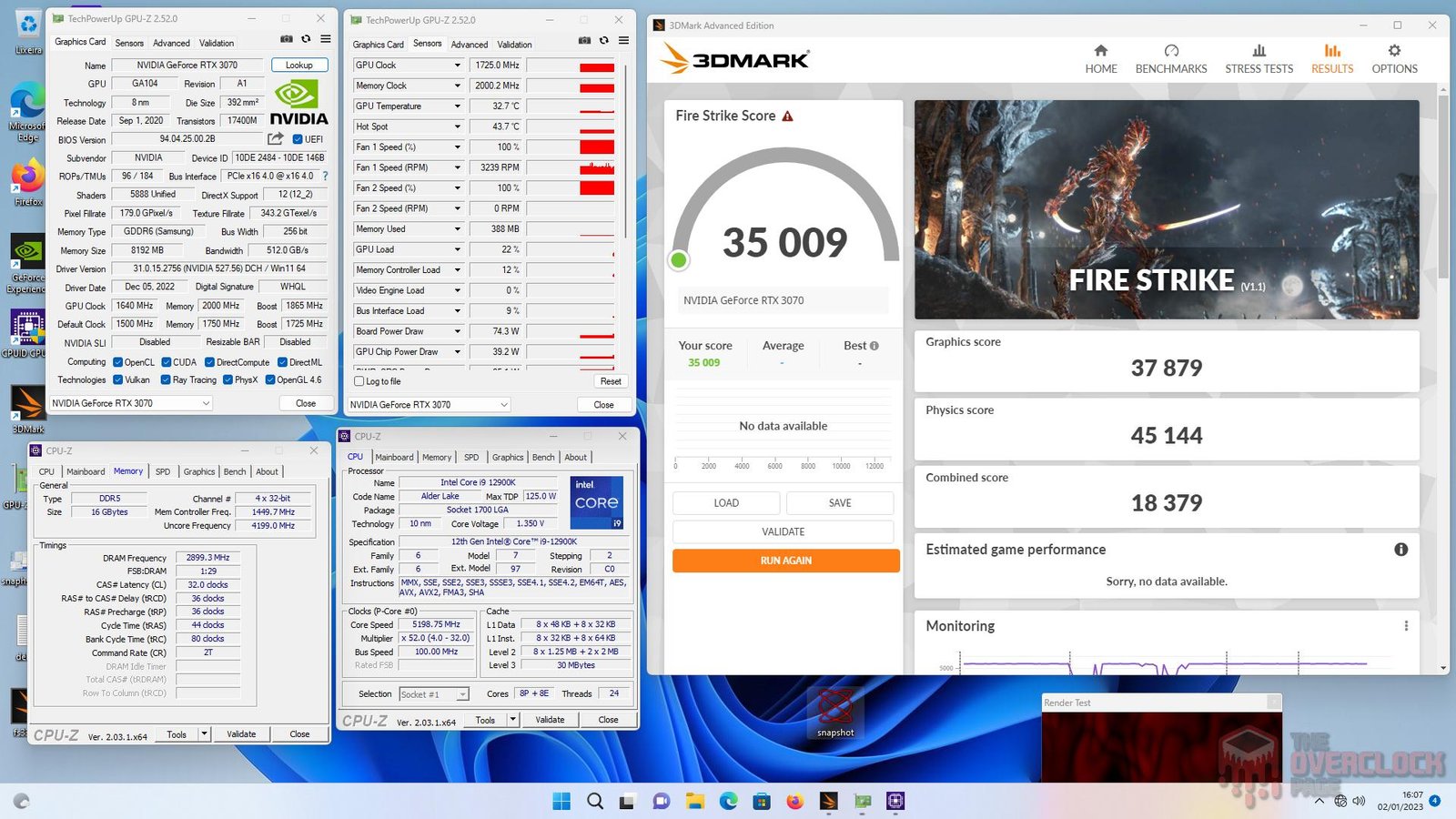1456x819 pixels.
Task: Click the Lookup button in GPU-Z
Action: (298, 65)
